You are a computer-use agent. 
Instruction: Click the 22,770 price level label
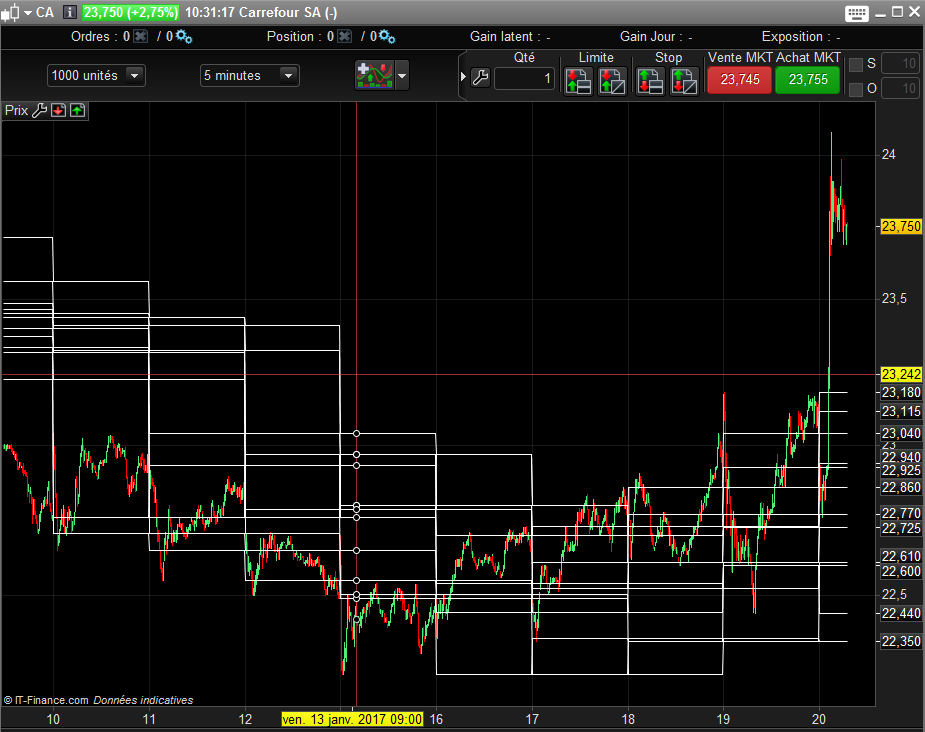pyautogui.click(x=901, y=513)
